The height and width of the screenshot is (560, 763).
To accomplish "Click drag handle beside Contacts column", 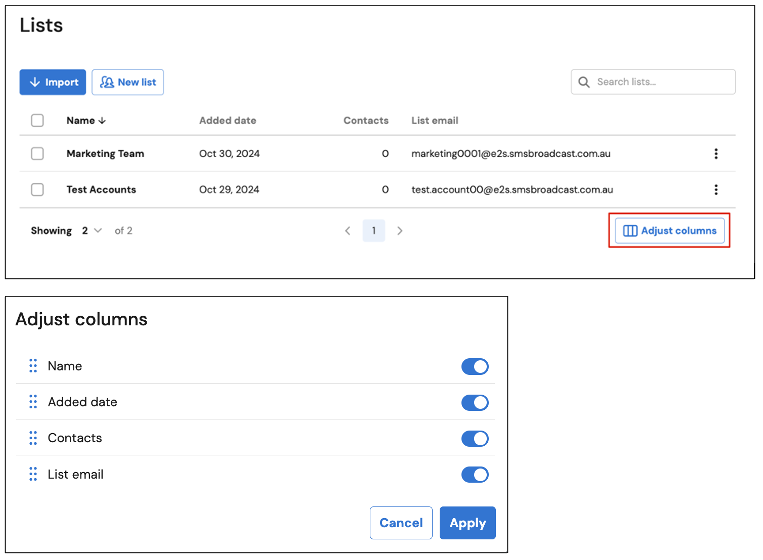I will [33, 438].
